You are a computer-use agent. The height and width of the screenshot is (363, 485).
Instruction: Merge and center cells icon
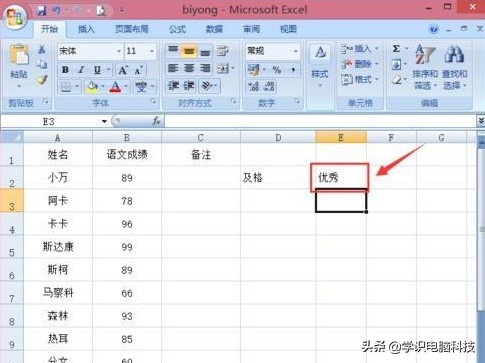pyautogui.click(x=223, y=69)
